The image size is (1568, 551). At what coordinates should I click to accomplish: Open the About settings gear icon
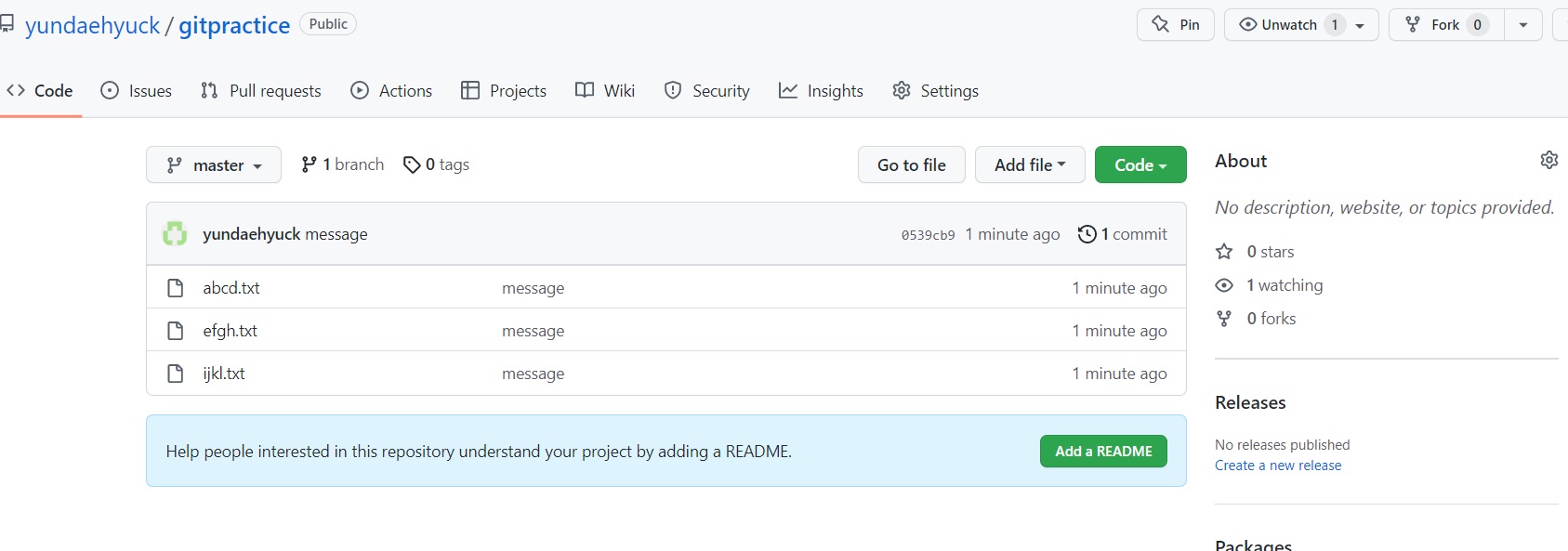click(1548, 160)
